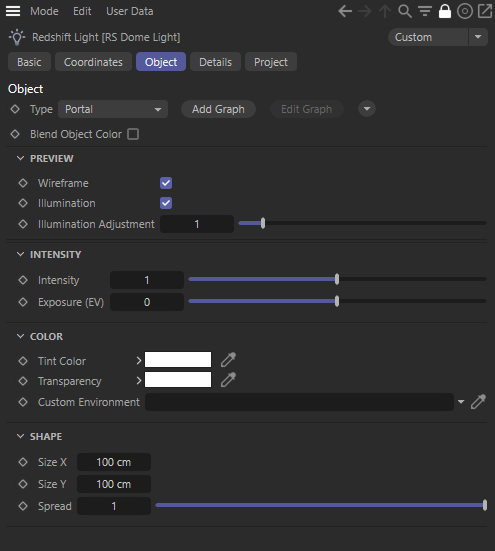Open the Custom layout dropdown

click(438, 37)
